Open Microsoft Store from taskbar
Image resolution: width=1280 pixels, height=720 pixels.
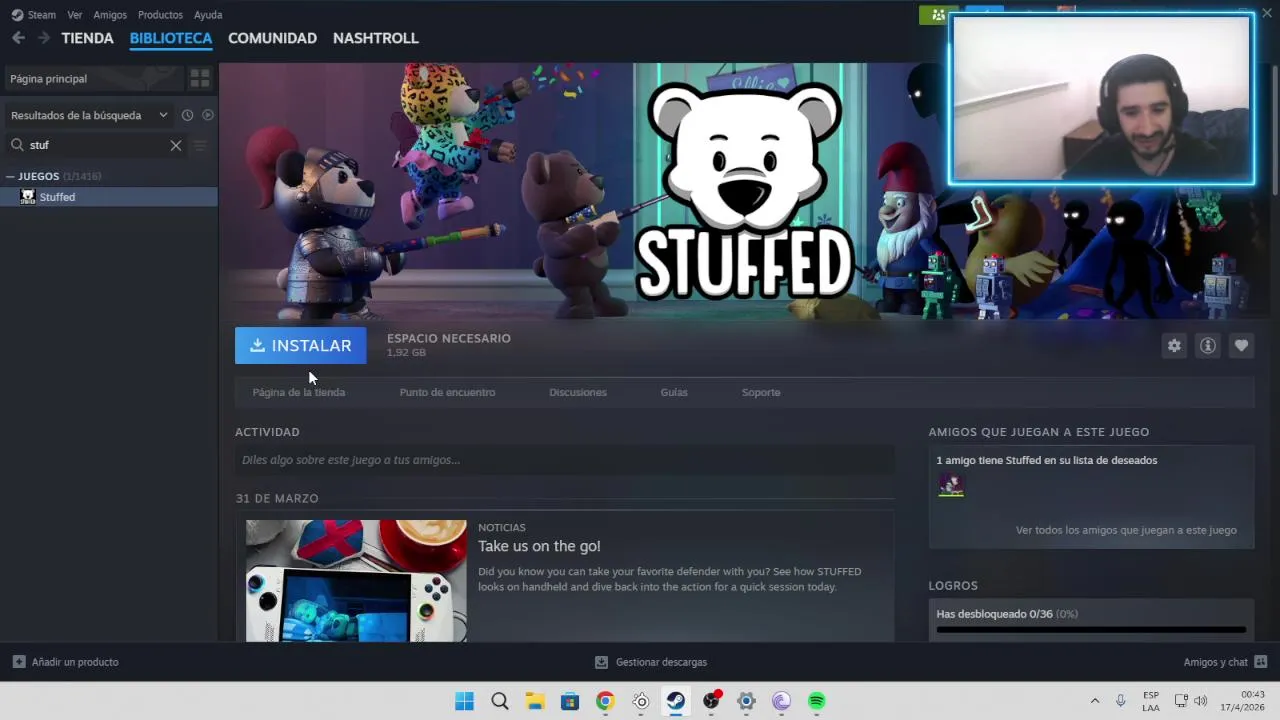(x=570, y=701)
